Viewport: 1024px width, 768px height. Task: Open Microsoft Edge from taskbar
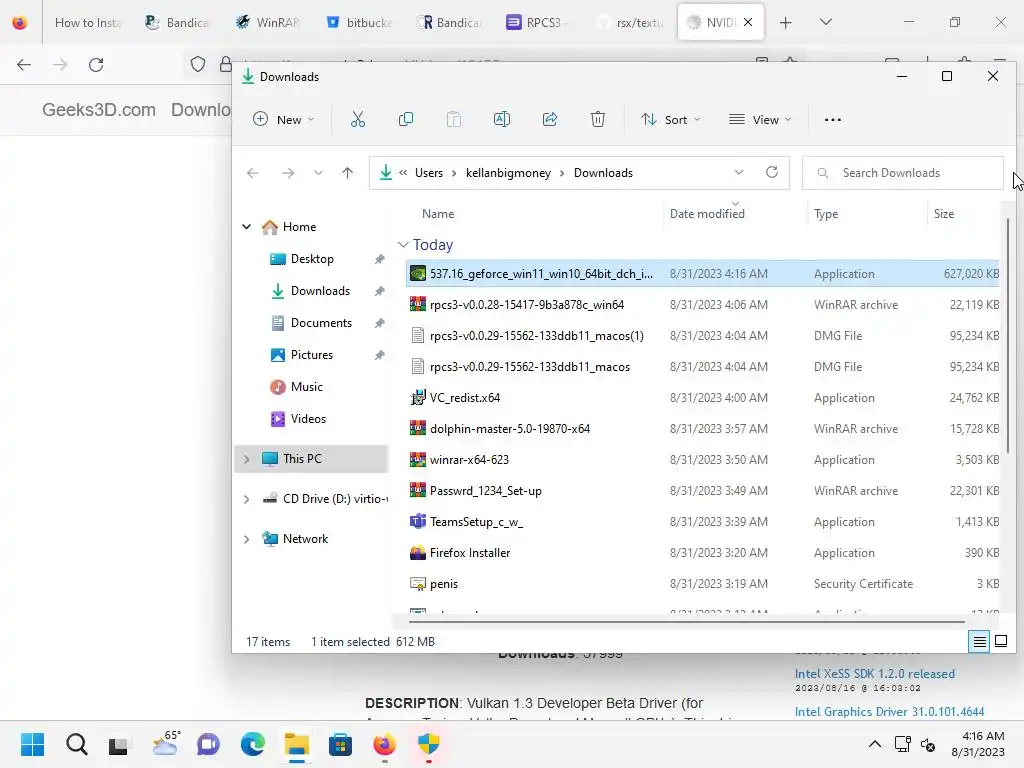click(x=253, y=744)
